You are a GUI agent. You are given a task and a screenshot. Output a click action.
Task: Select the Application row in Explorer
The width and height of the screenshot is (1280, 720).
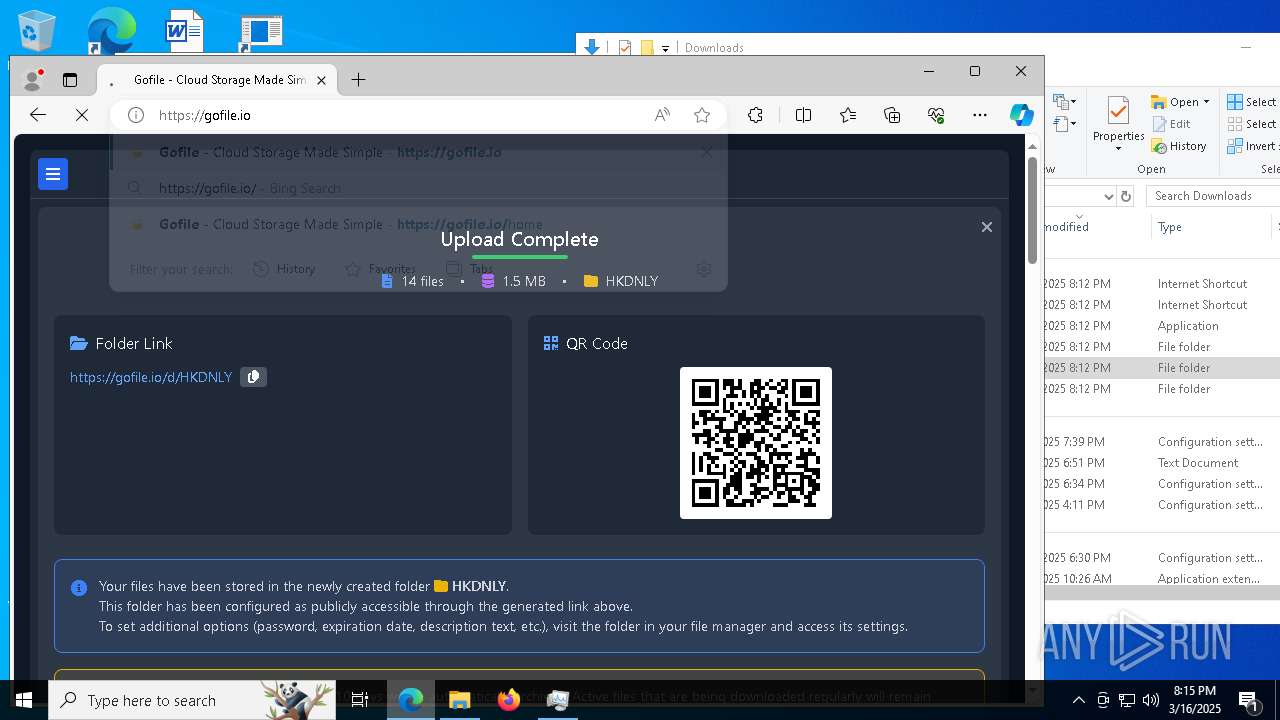point(1162,326)
